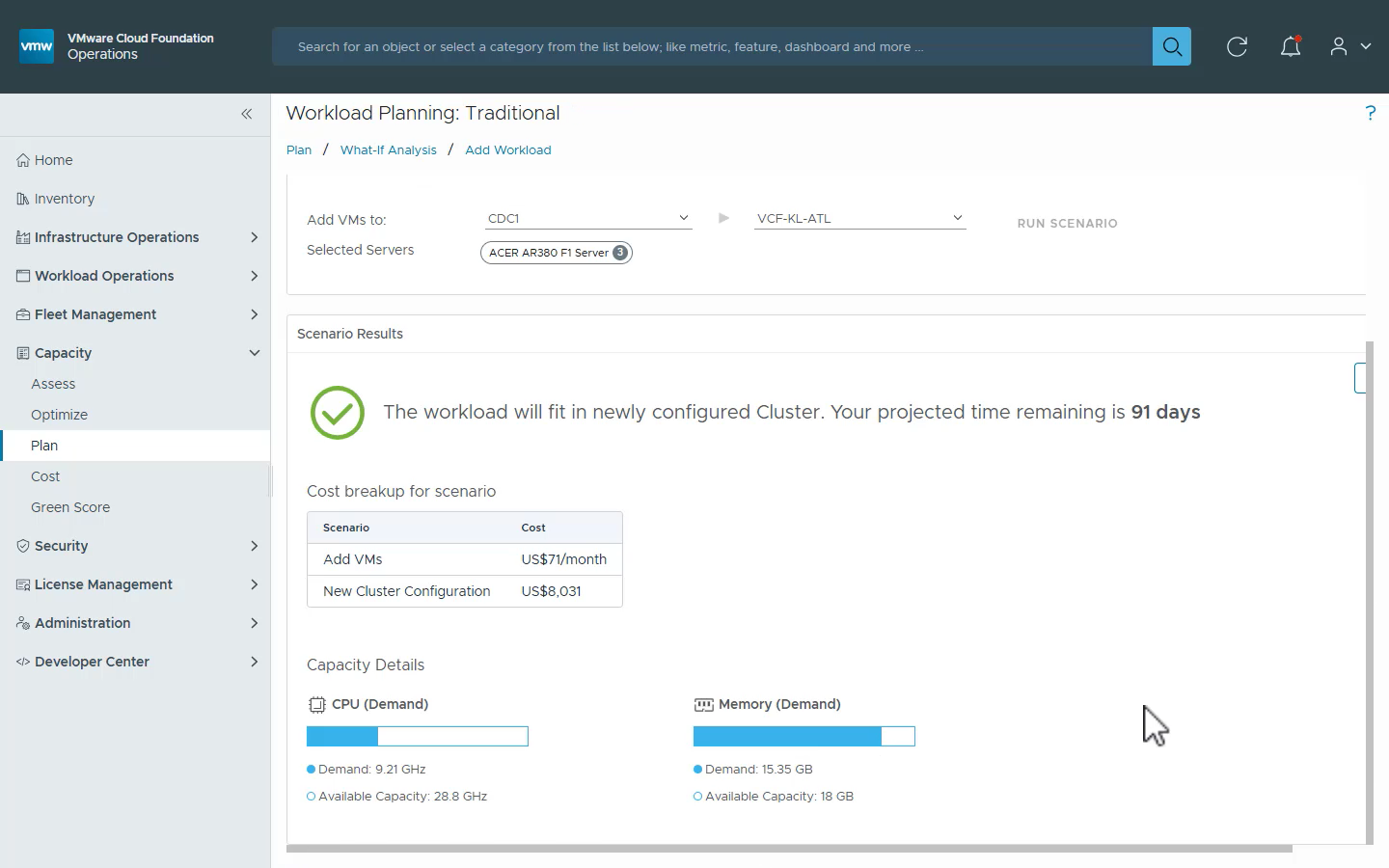The image size is (1389, 868).
Task: Click the Home house icon
Action: click(x=23, y=160)
